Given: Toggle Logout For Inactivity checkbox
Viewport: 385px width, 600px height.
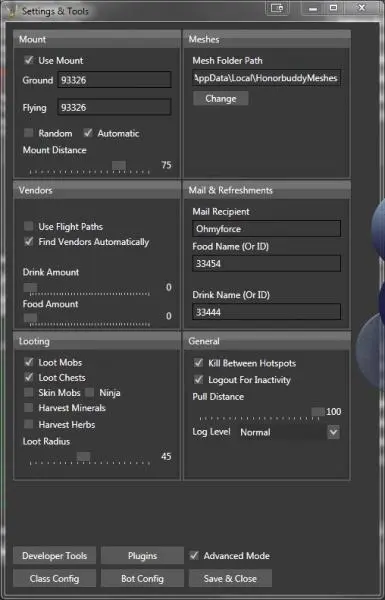Looking at the screenshot, I should click(198, 380).
